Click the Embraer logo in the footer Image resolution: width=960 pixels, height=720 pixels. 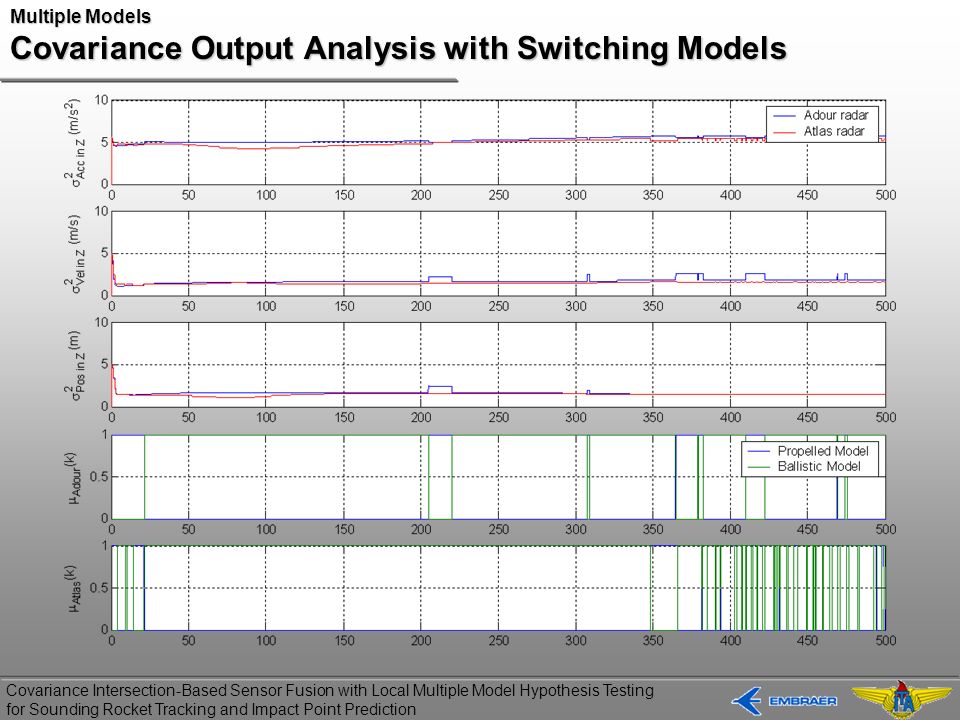pyautogui.click(x=784, y=701)
